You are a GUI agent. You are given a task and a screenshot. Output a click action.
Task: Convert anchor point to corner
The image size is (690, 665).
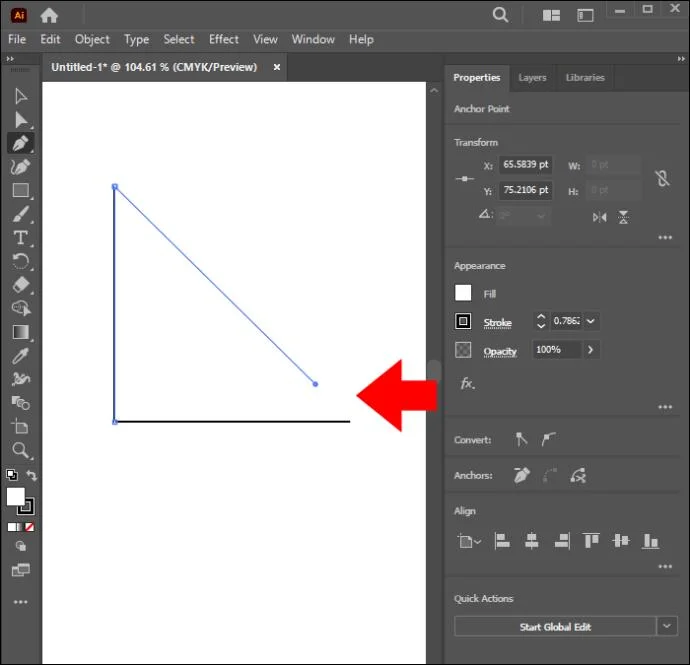tap(521, 439)
